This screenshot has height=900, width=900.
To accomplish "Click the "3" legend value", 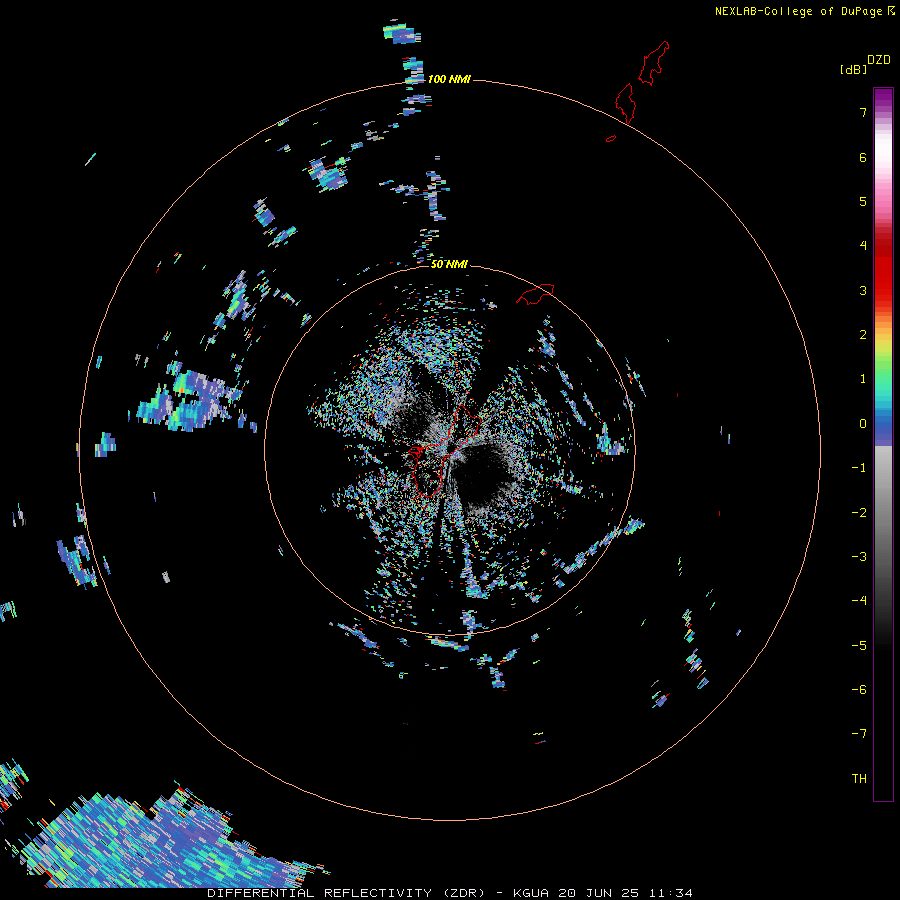I will pyautogui.click(x=863, y=290).
